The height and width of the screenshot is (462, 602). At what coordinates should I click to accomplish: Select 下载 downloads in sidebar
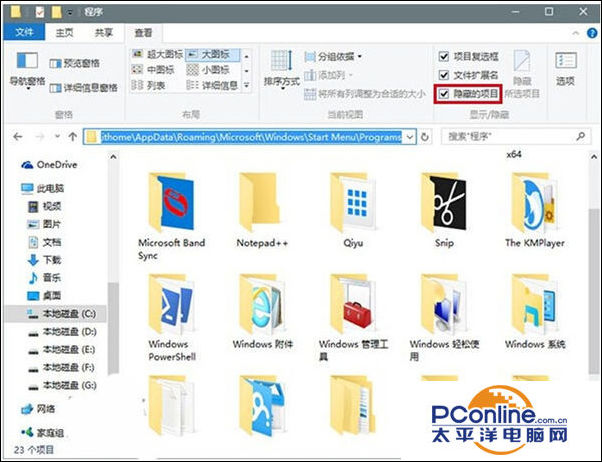(x=45, y=260)
